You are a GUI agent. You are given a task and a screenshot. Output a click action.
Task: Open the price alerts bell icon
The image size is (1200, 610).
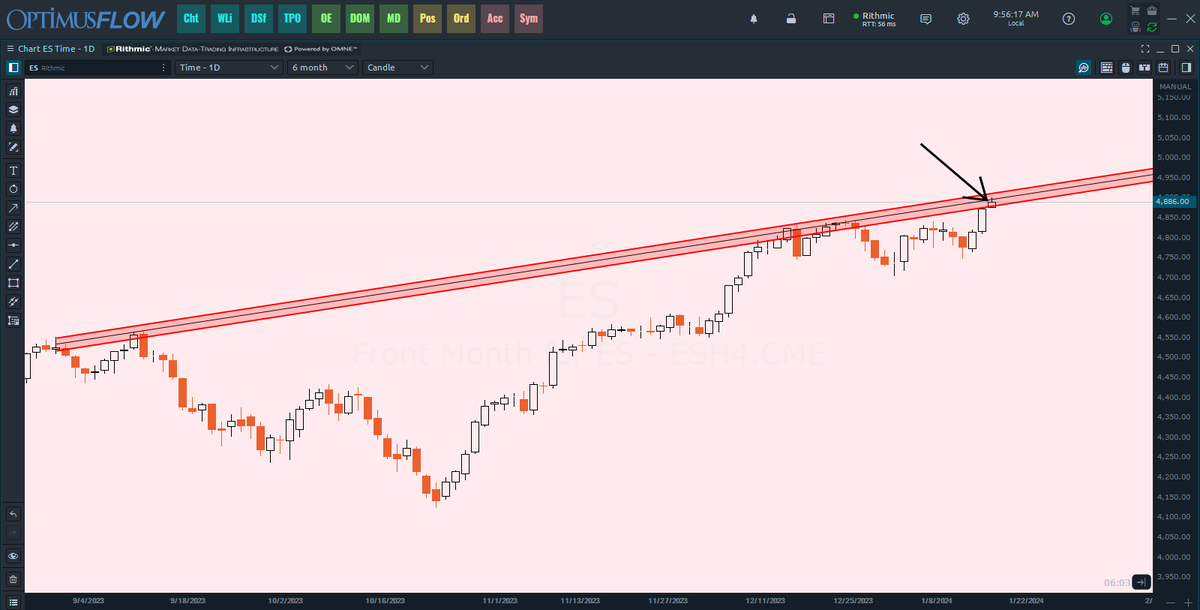(x=12, y=128)
